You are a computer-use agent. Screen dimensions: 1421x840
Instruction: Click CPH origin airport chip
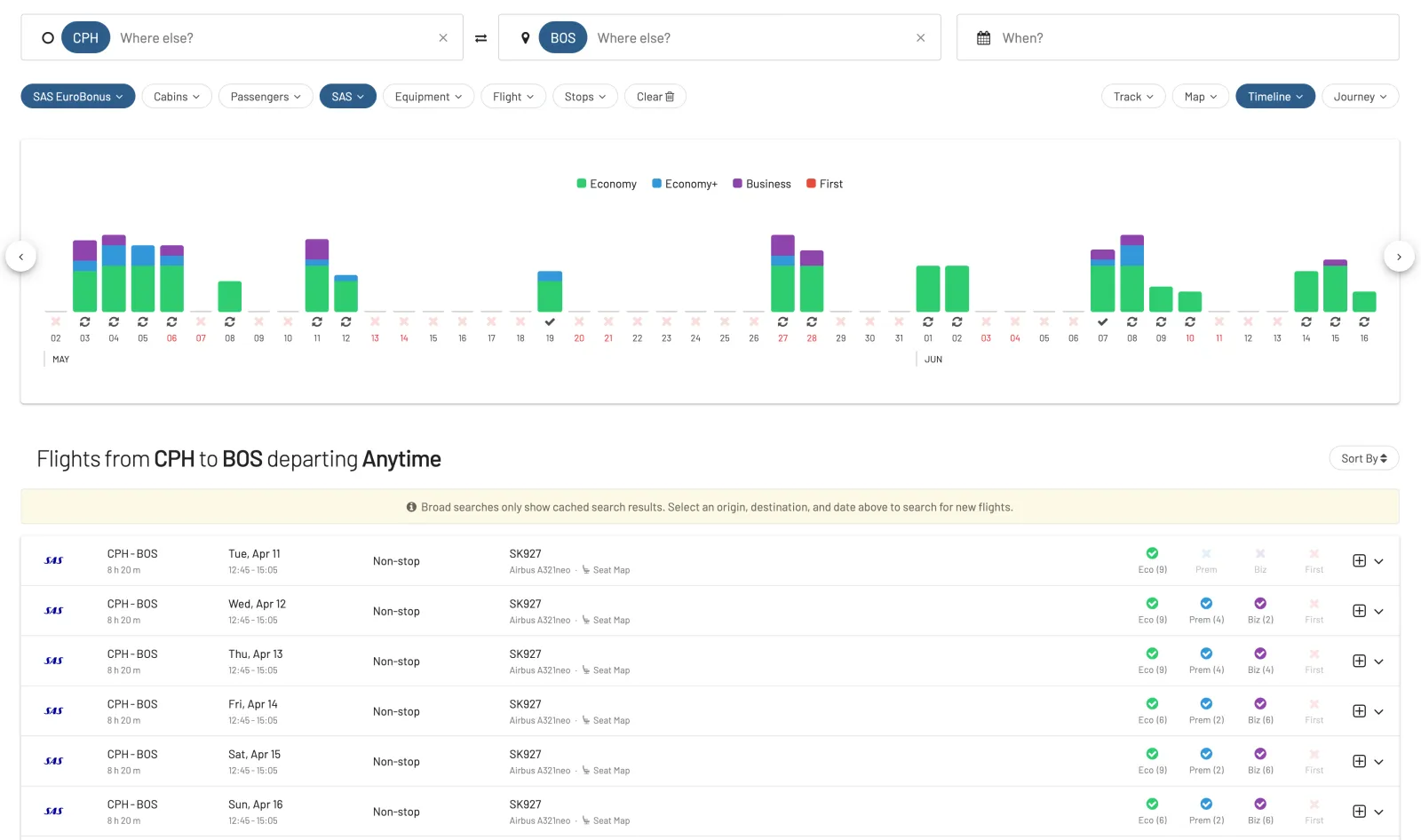(86, 38)
